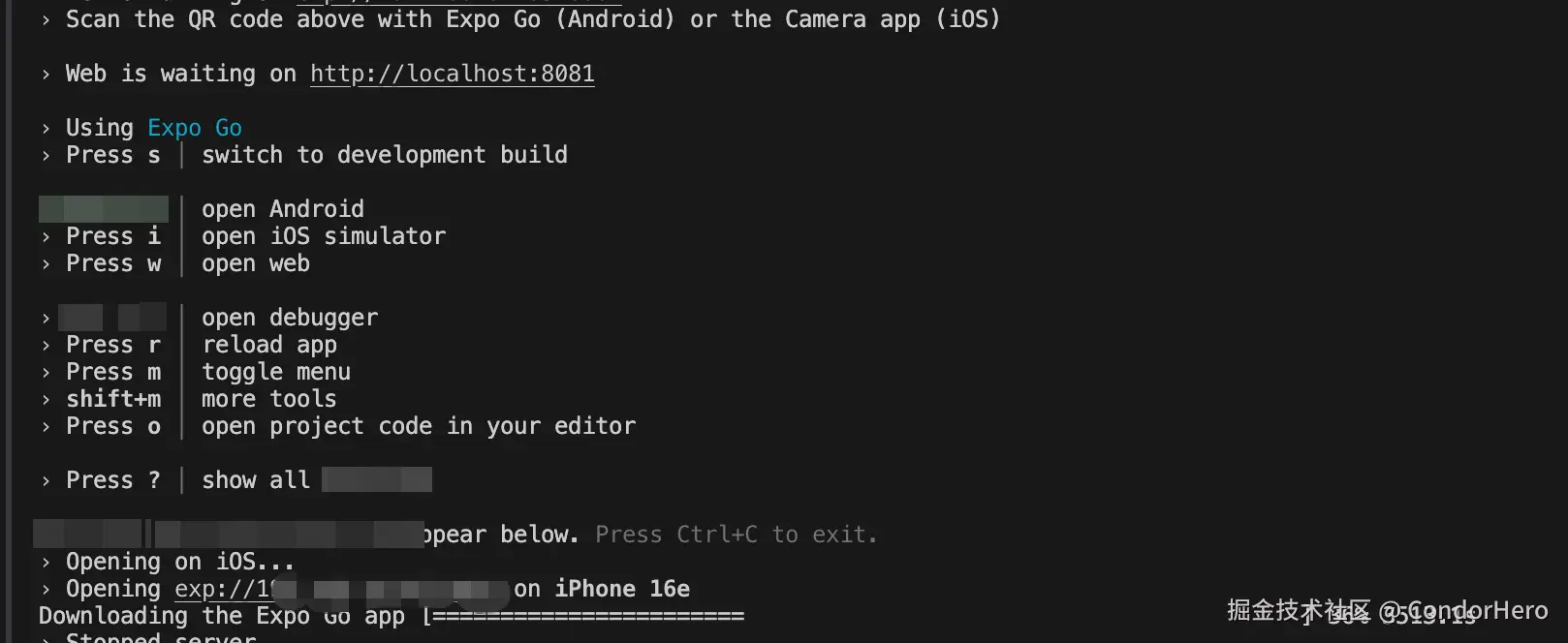Click the bold 'iPhone 16e' text
This screenshot has width=1568, height=643.
point(622,589)
